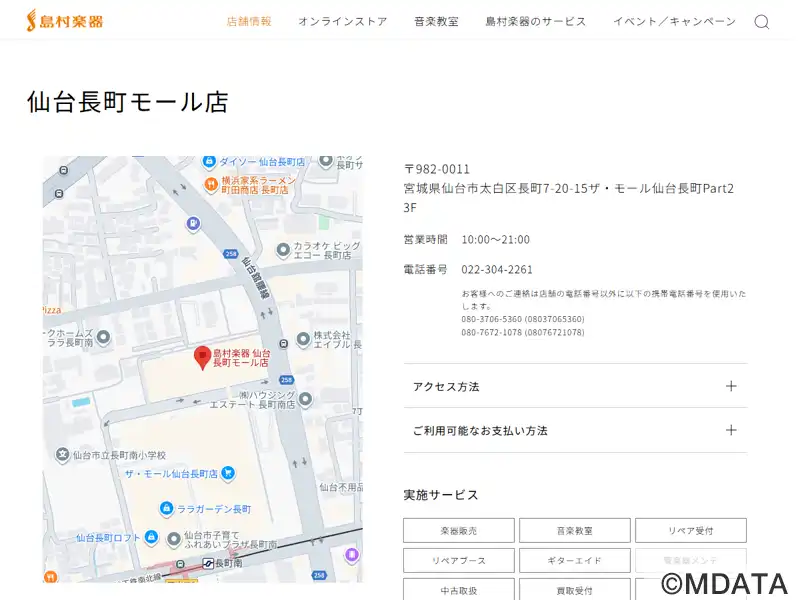Expand the ご利用可能なお支払い方法 section
This screenshot has width=800, height=600.
[x=575, y=430]
